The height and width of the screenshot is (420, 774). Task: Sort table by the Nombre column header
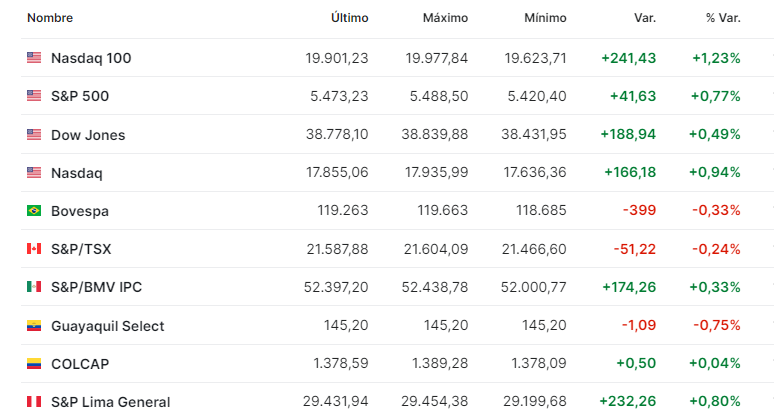click(x=50, y=18)
